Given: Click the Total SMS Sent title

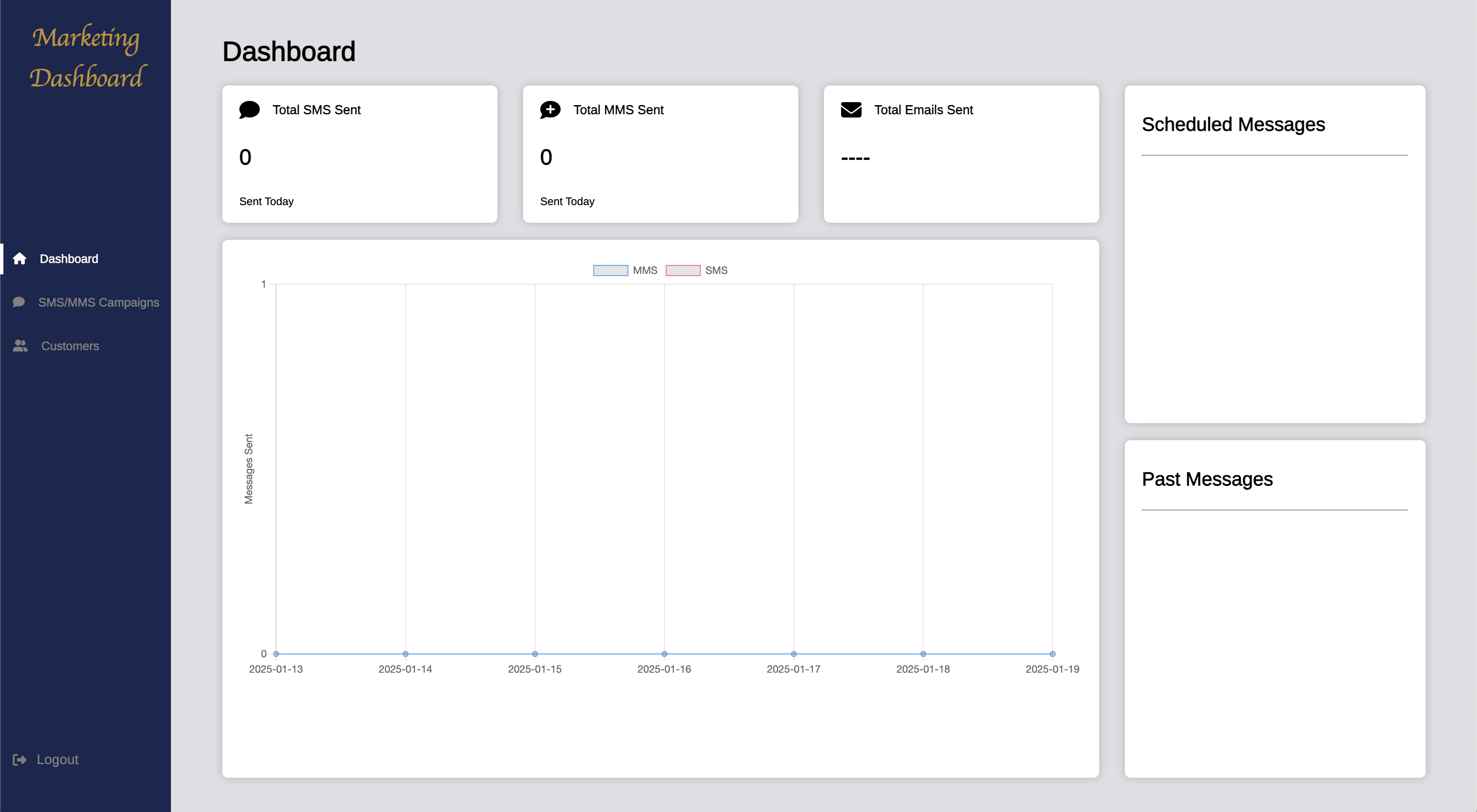Looking at the screenshot, I should coord(317,109).
